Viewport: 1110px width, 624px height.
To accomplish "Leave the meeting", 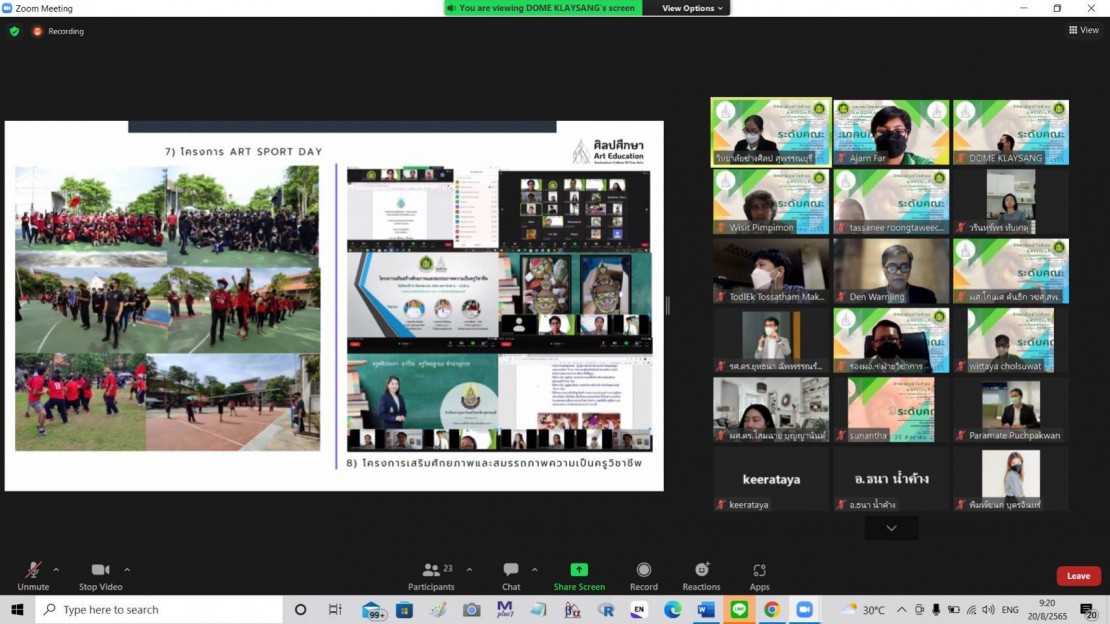I will pos(1078,576).
